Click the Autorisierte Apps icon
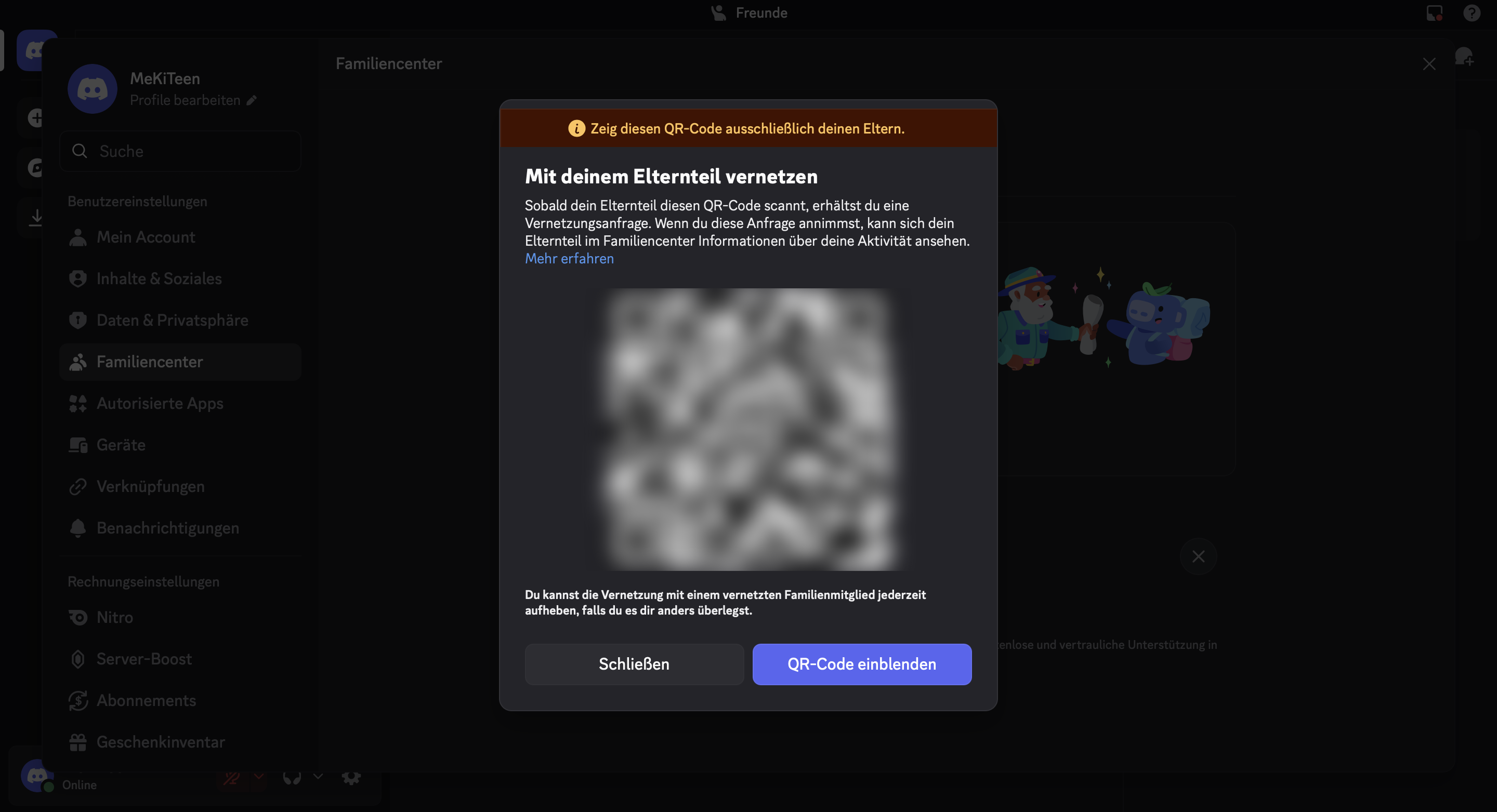The image size is (1497, 812). [x=78, y=404]
